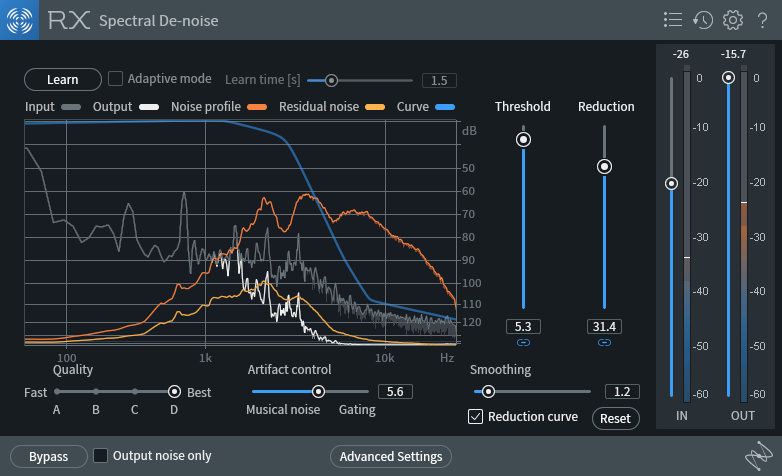The height and width of the screenshot is (476, 782).
Task: Click the Learn time slider handle
Action: click(x=331, y=80)
